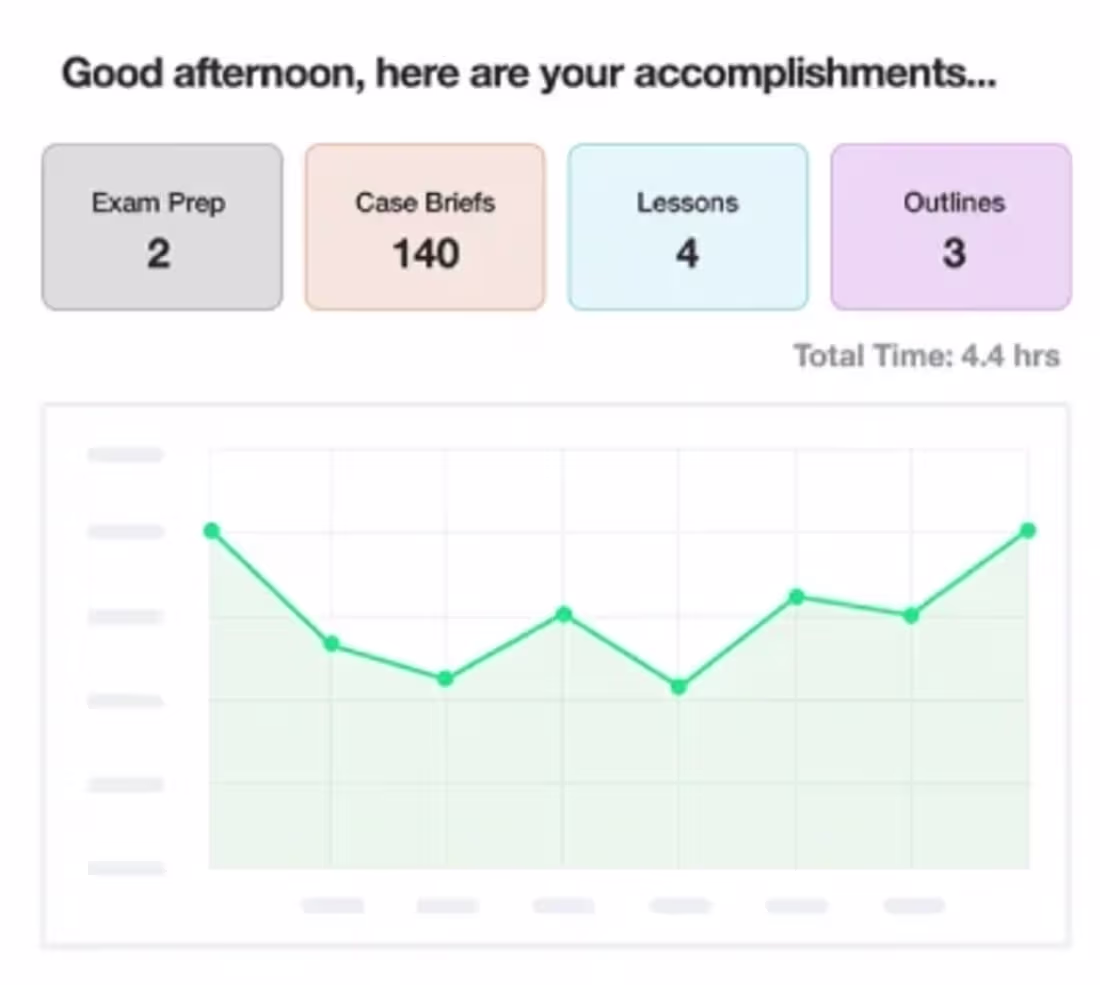Click the lowest data point on the chart
1100x985 pixels.
(679, 687)
